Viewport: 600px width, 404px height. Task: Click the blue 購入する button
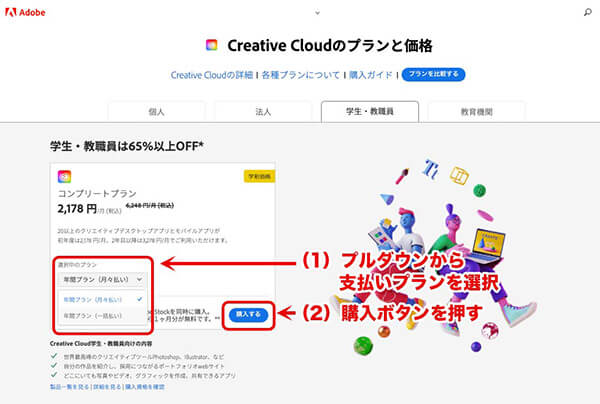click(248, 314)
